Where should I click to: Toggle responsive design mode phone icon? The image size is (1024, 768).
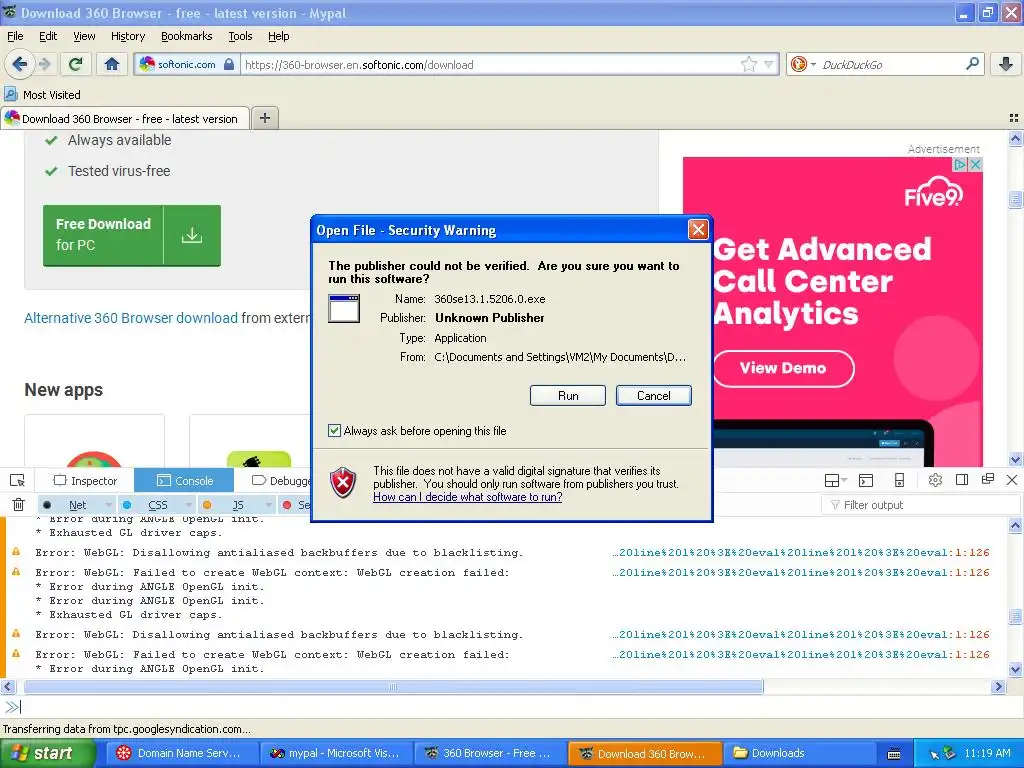click(x=899, y=481)
